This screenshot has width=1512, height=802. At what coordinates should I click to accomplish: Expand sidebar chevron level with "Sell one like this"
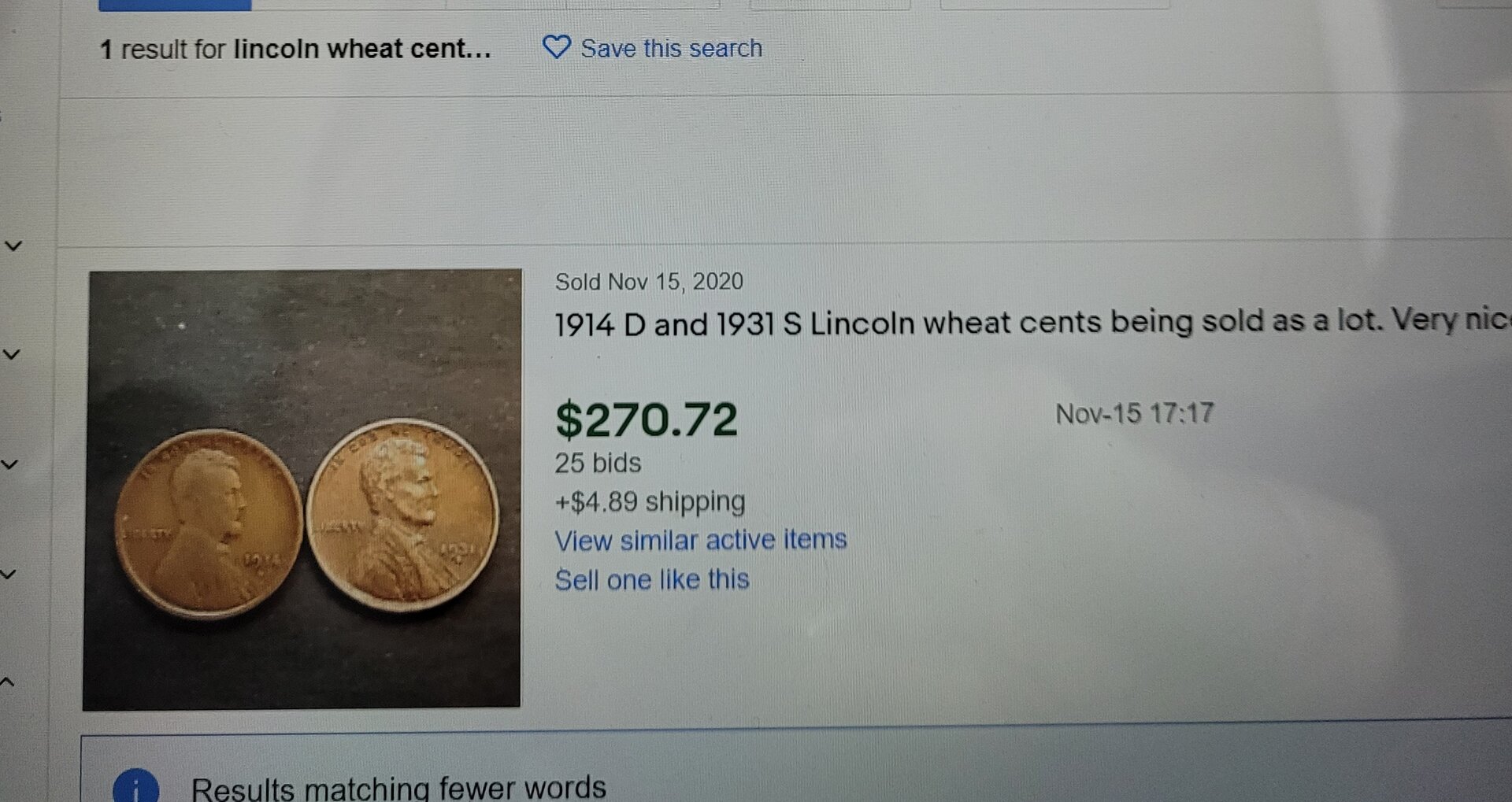[x=9, y=575]
